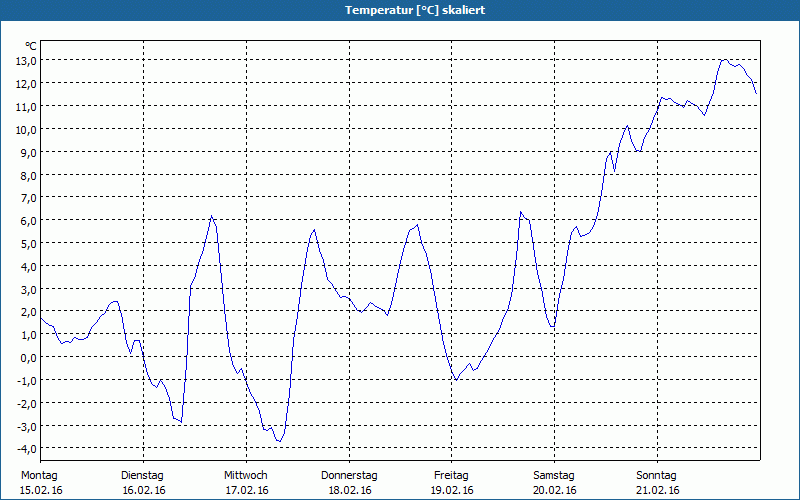The height and width of the screenshot is (500, 800).
Task: Select the Donnerstag day label
Action: tap(349, 475)
